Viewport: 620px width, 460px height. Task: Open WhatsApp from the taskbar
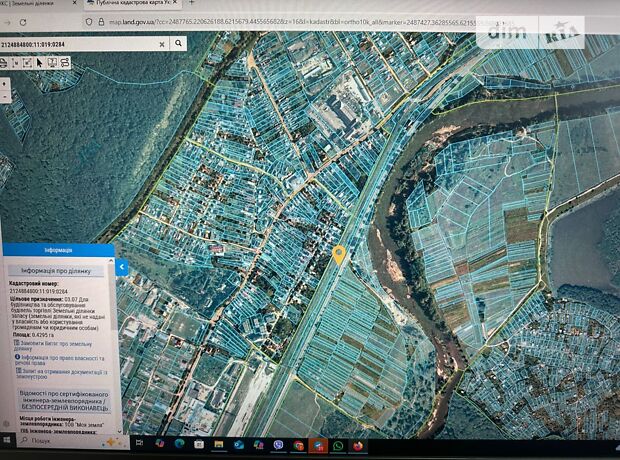point(337,444)
